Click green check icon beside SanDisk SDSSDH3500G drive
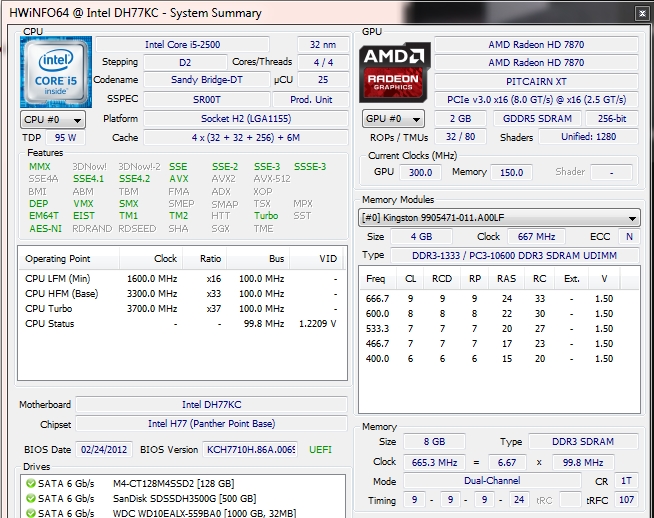This screenshot has width=654, height=518. pos(30,498)
